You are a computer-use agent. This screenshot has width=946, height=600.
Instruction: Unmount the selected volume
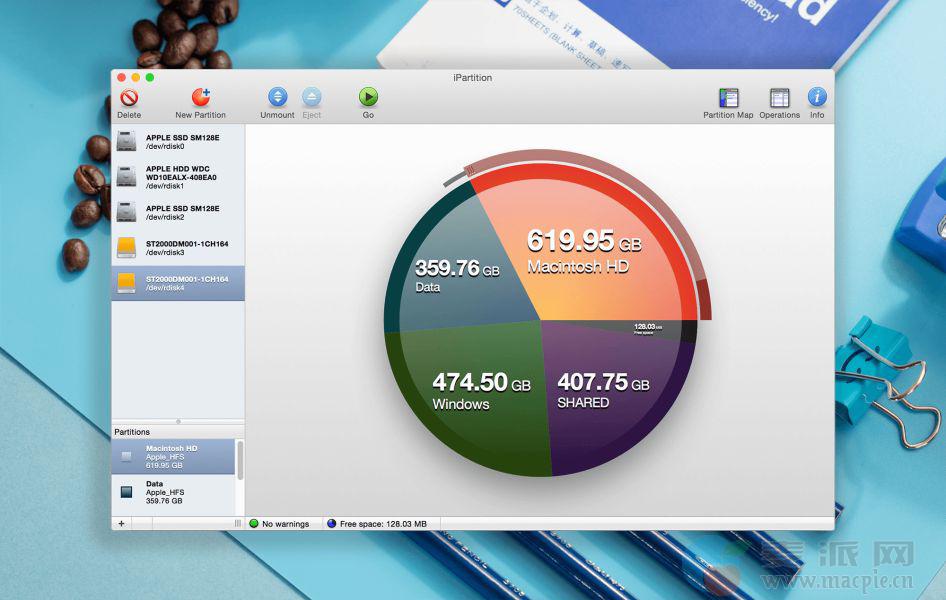coord(277,98)
